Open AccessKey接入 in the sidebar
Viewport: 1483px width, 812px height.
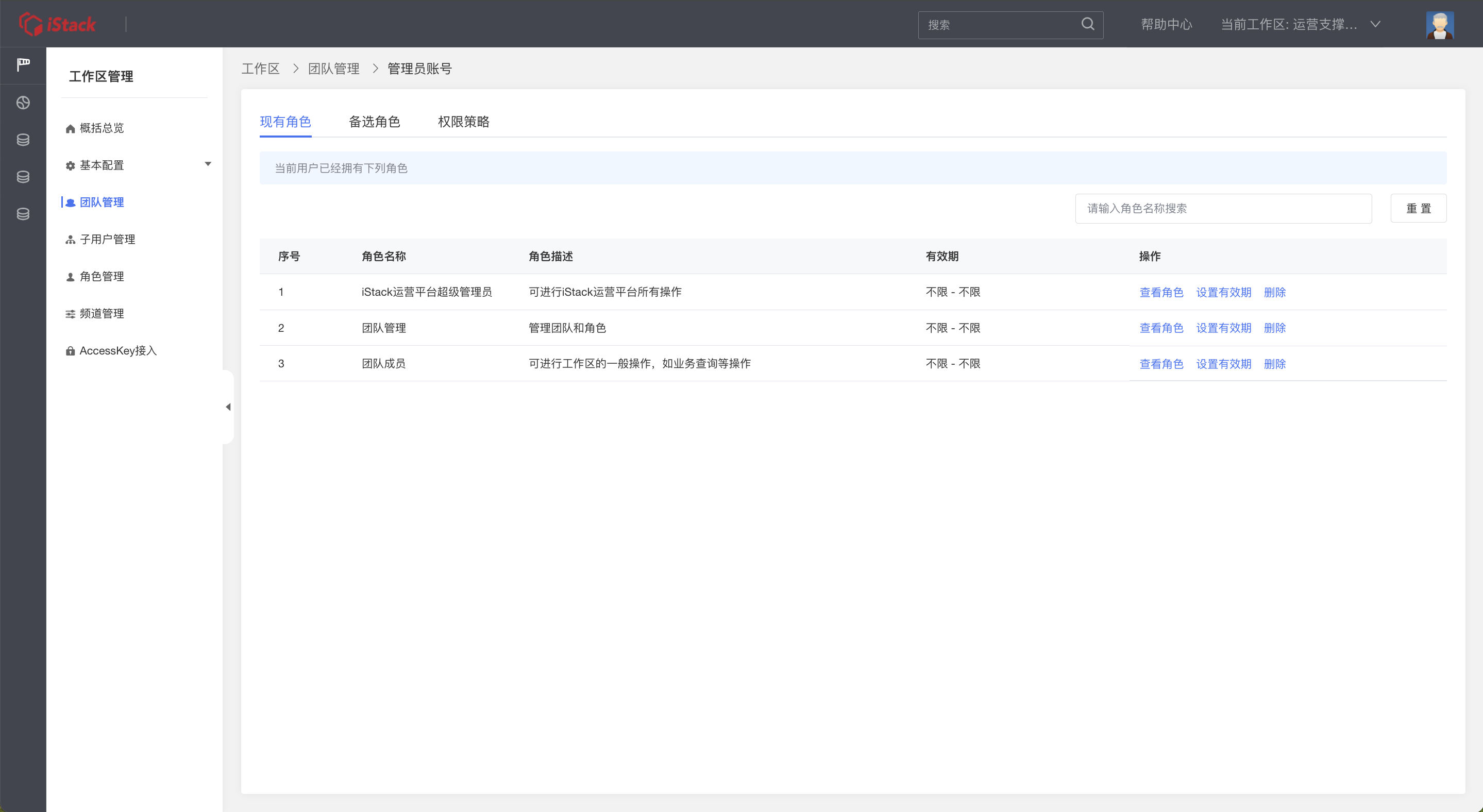click(x=118, y=350)
